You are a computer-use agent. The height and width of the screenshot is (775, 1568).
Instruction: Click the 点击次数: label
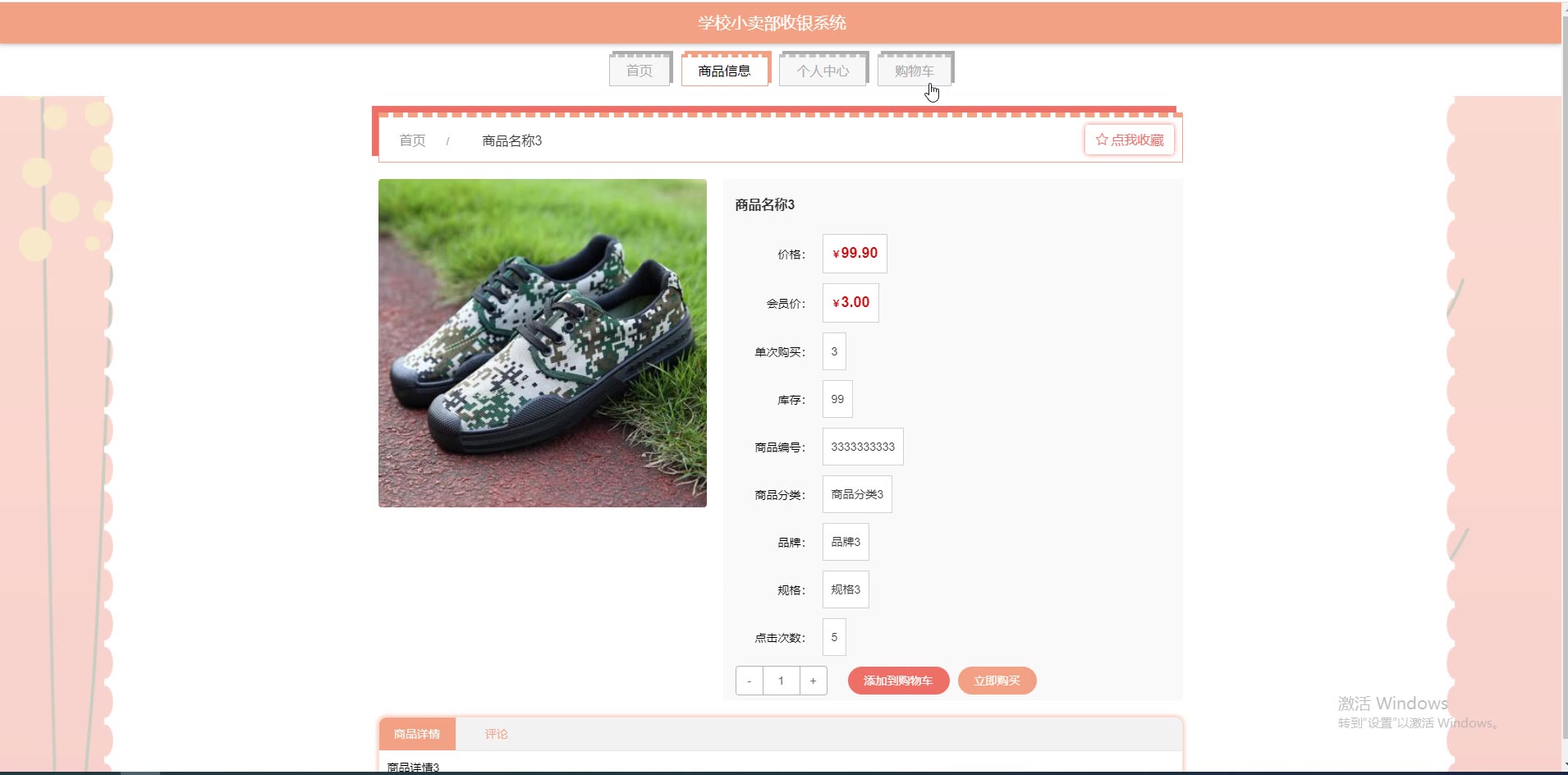coord(780,638)
